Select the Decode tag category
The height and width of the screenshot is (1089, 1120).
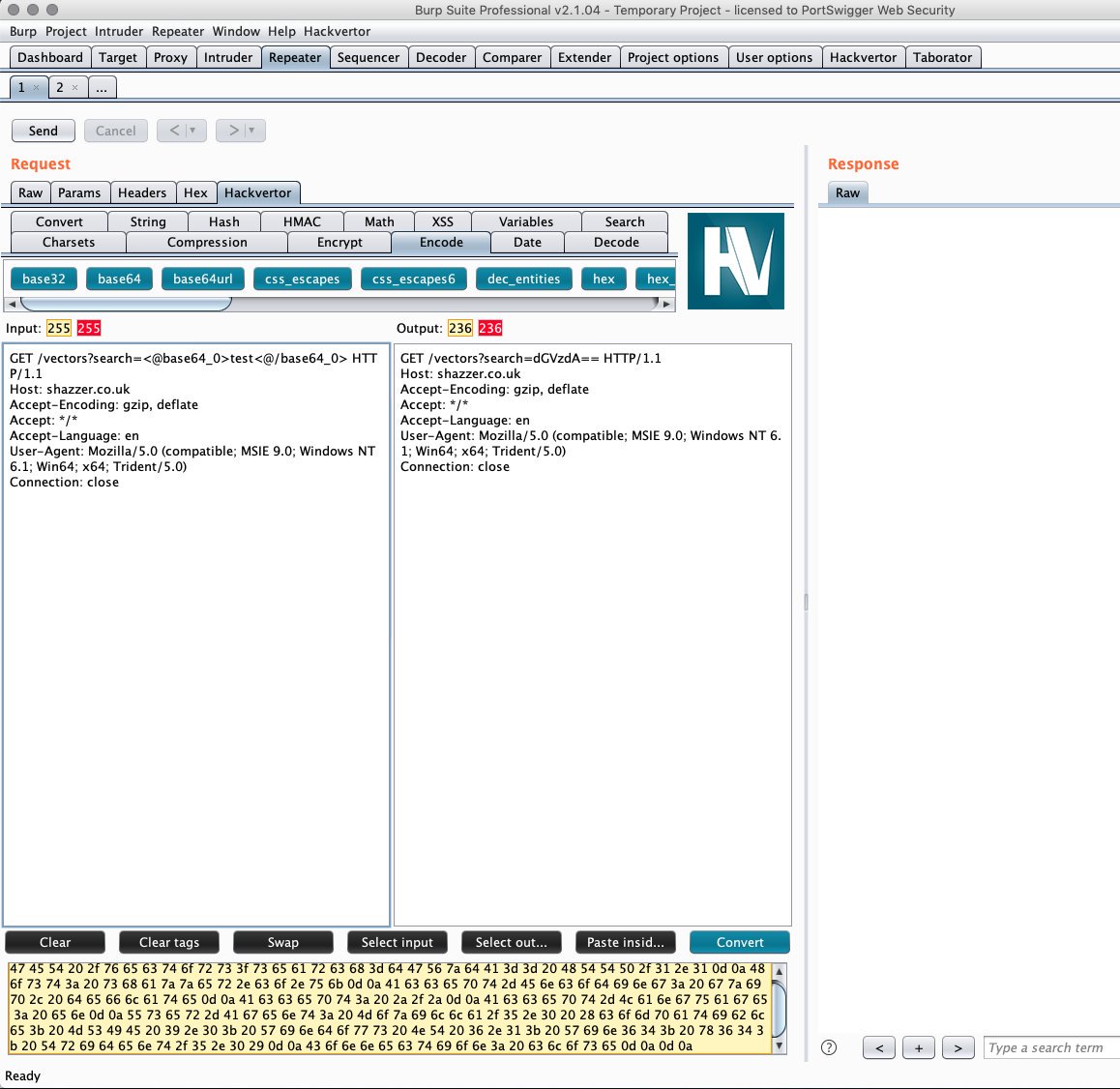tap(616, 242)
